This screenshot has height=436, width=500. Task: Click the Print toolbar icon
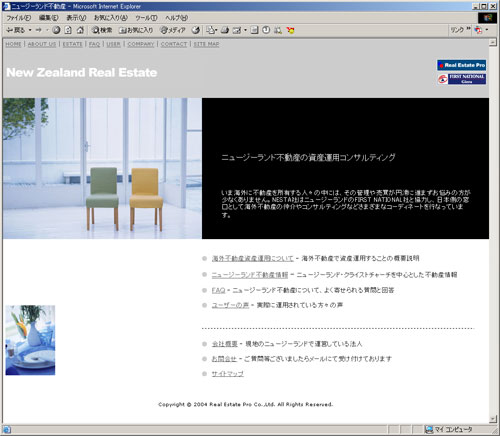tap(225, 30)
